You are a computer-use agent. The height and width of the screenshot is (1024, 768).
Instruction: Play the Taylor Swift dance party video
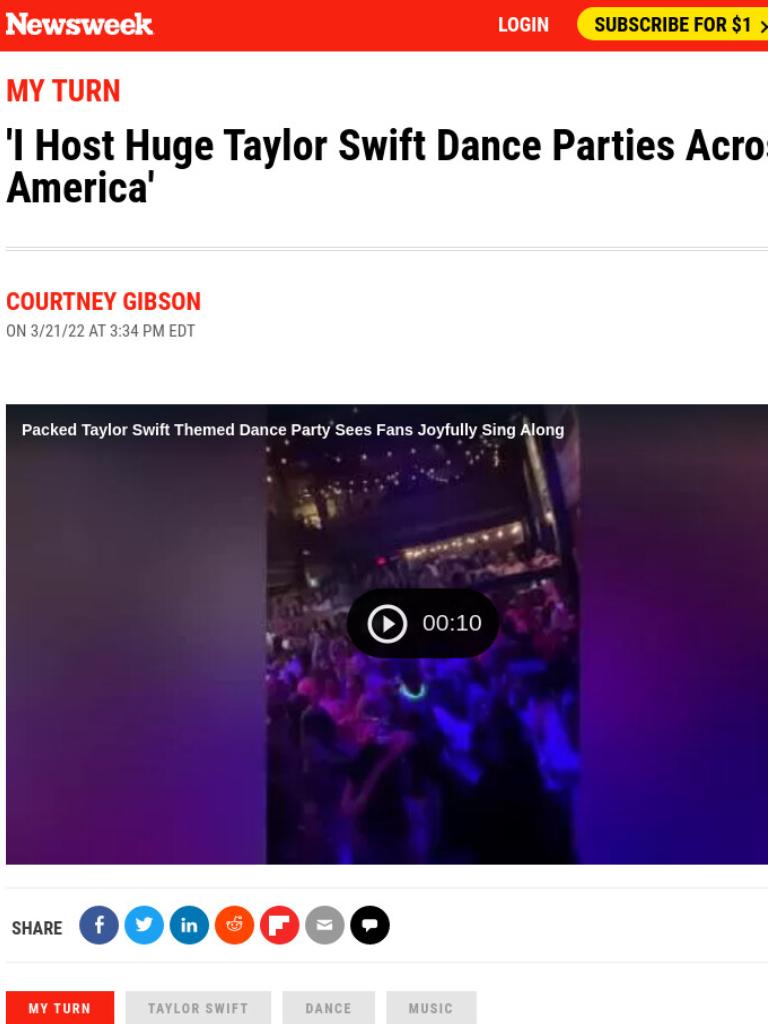(423, 623)
